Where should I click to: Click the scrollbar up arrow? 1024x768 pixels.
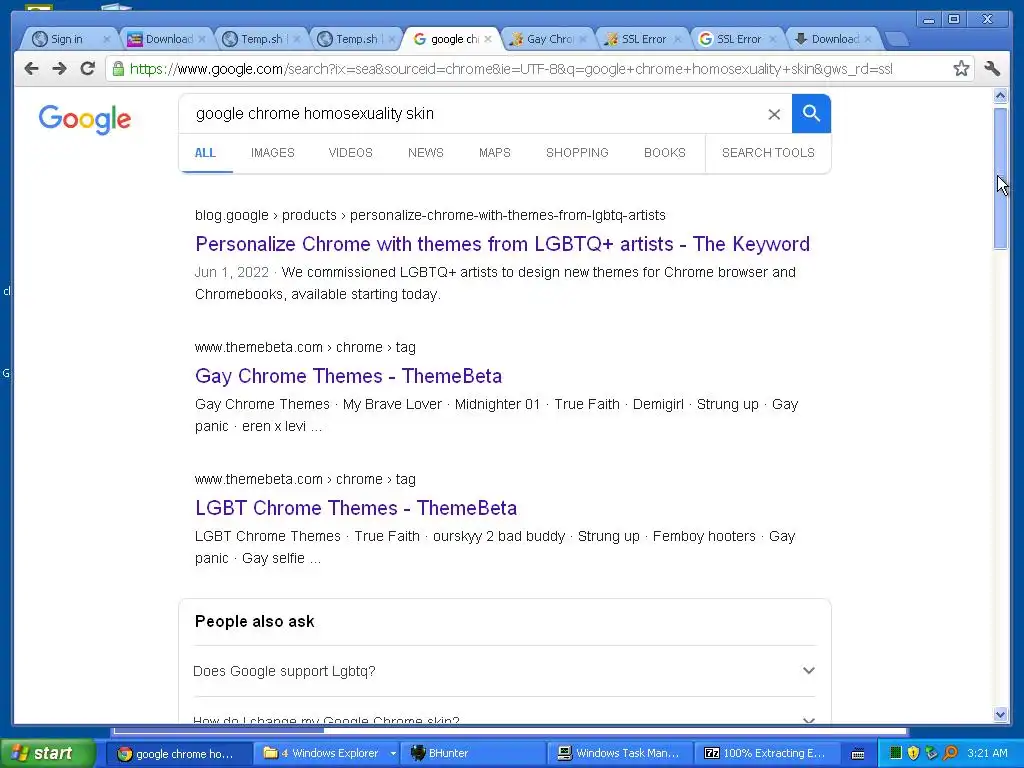(1000, 96)
